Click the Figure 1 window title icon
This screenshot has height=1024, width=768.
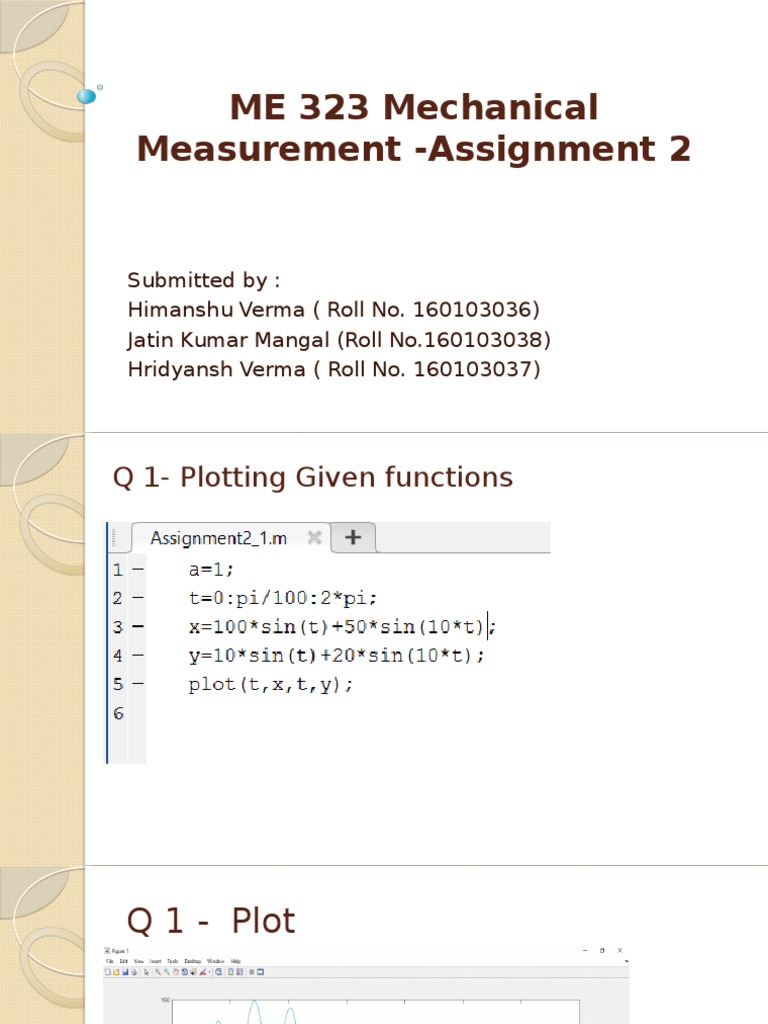[x=107, y=951]
